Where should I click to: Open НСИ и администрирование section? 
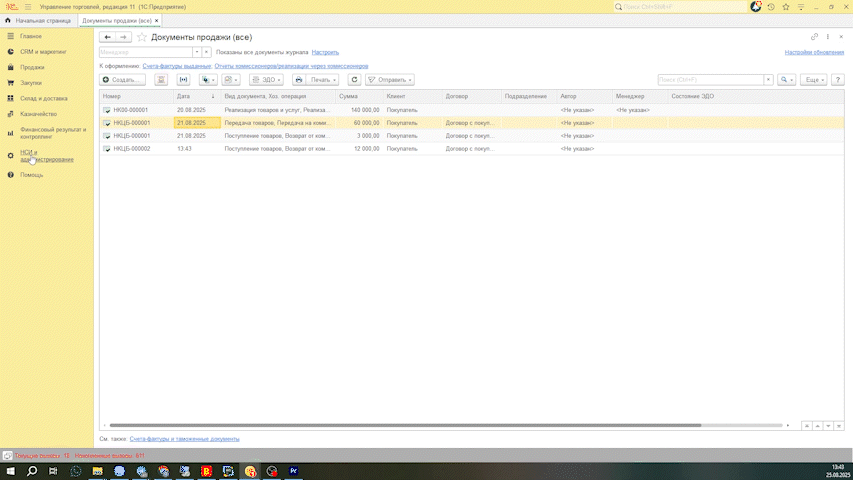pyautogui.click(x=46, y=156)
